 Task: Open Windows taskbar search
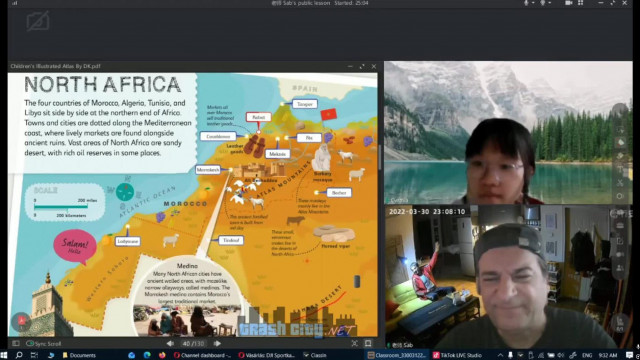click(x=19, y=355)
